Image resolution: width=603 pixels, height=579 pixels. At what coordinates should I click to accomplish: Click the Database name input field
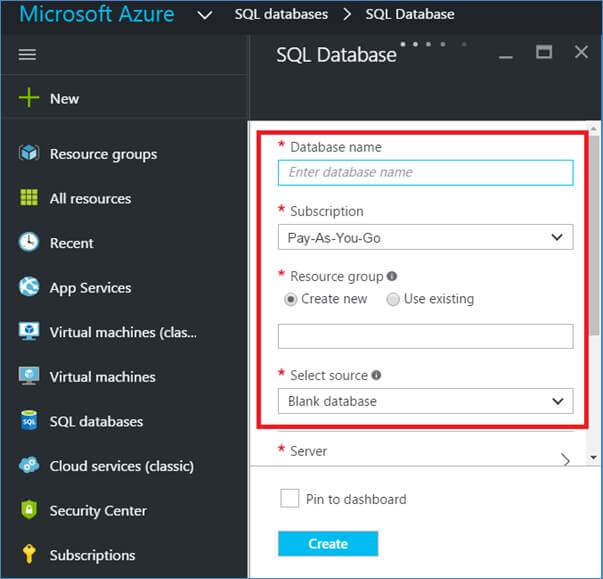(425, 172)
